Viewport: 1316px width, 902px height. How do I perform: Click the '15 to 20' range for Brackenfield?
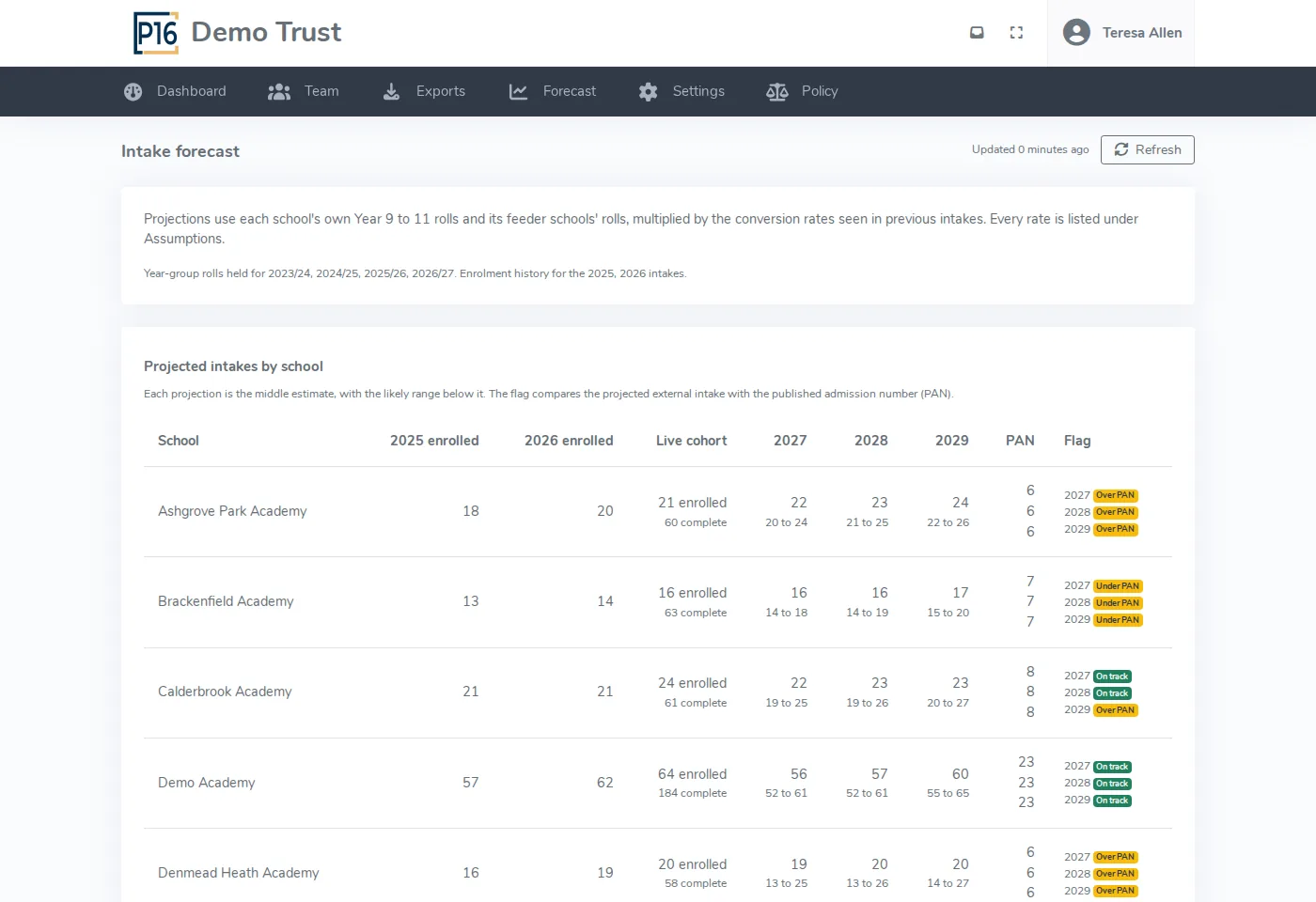948,613
